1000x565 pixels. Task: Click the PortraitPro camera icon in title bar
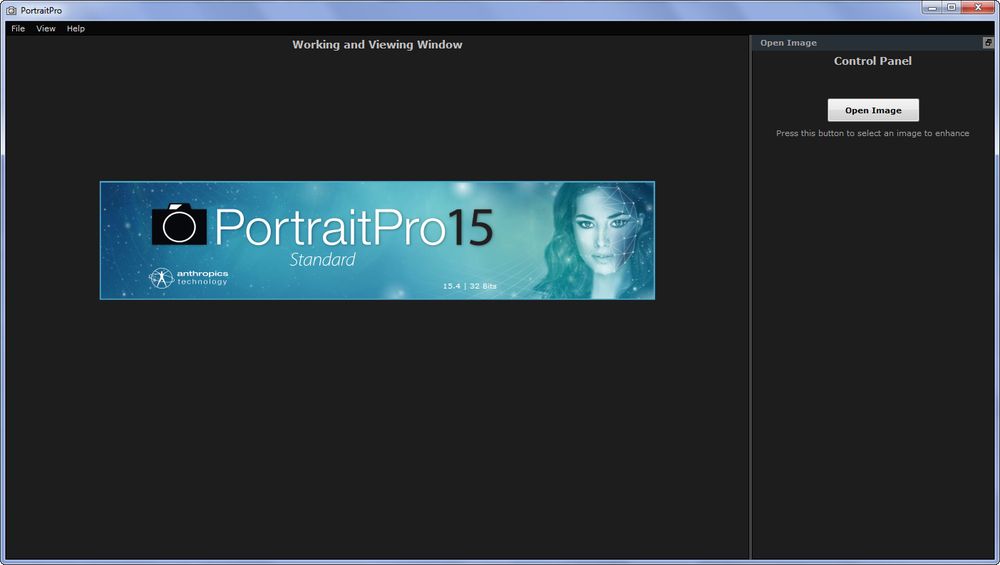click(x=10, y=10)
